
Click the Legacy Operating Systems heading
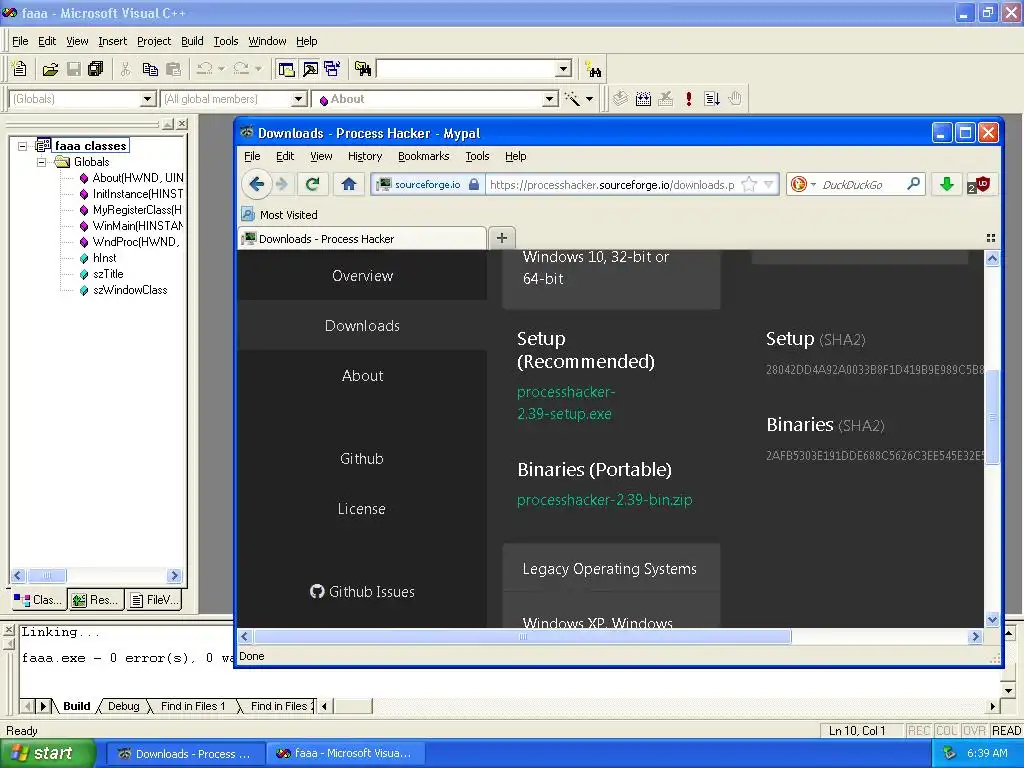coord(609,569)
